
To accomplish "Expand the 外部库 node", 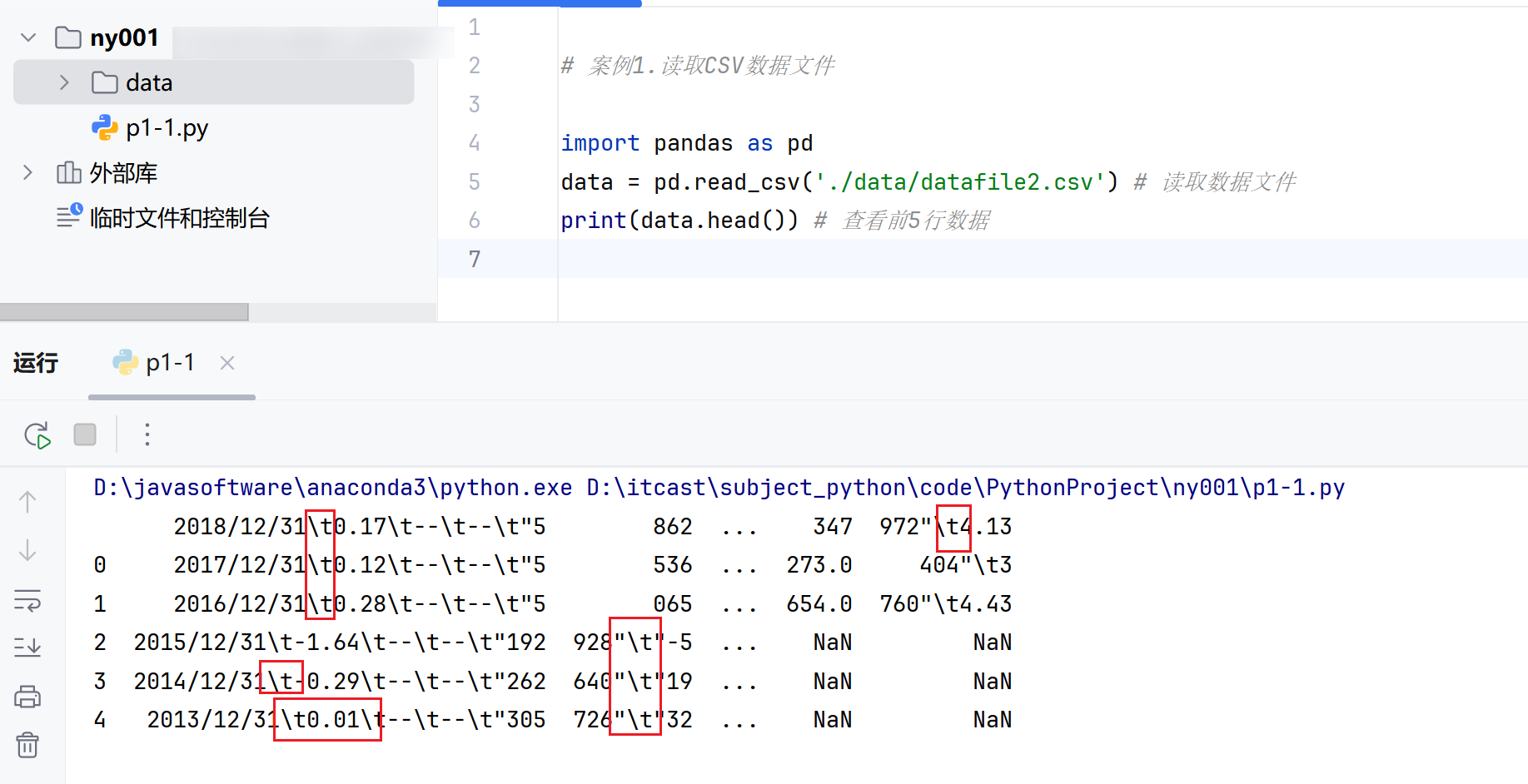I will [27, 172].
